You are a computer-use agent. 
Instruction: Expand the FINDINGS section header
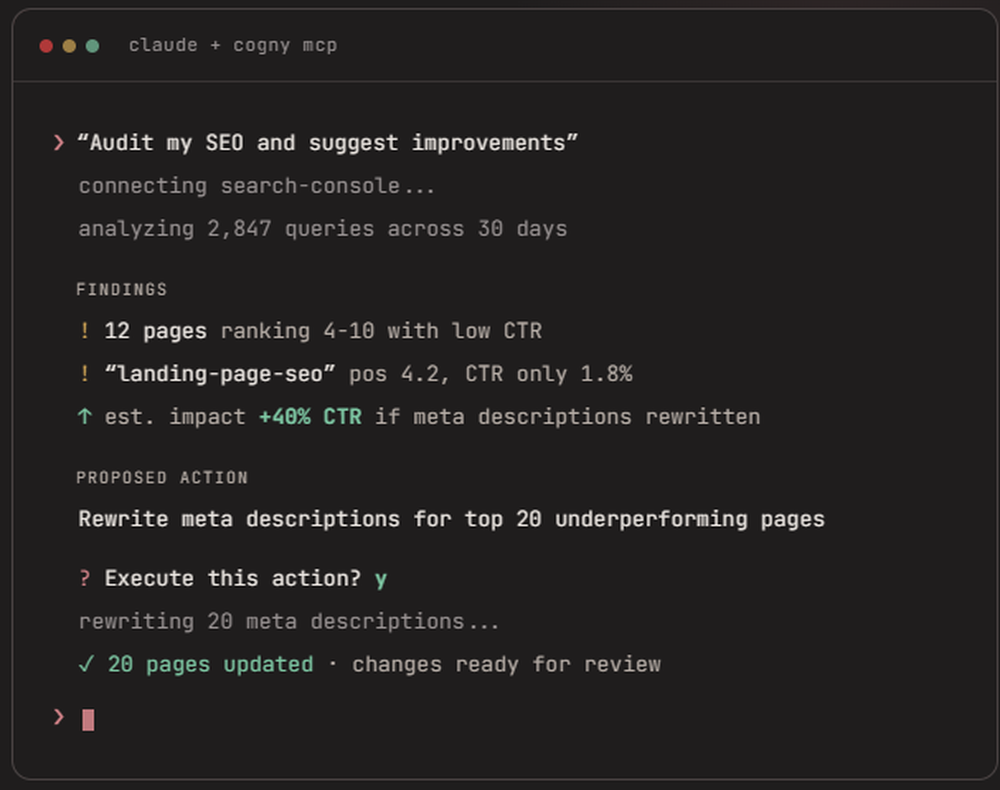click(x=122, y=289)
